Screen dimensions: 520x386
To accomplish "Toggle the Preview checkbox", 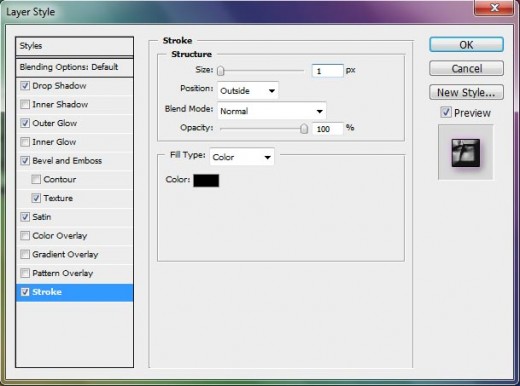I will [446, 112].
